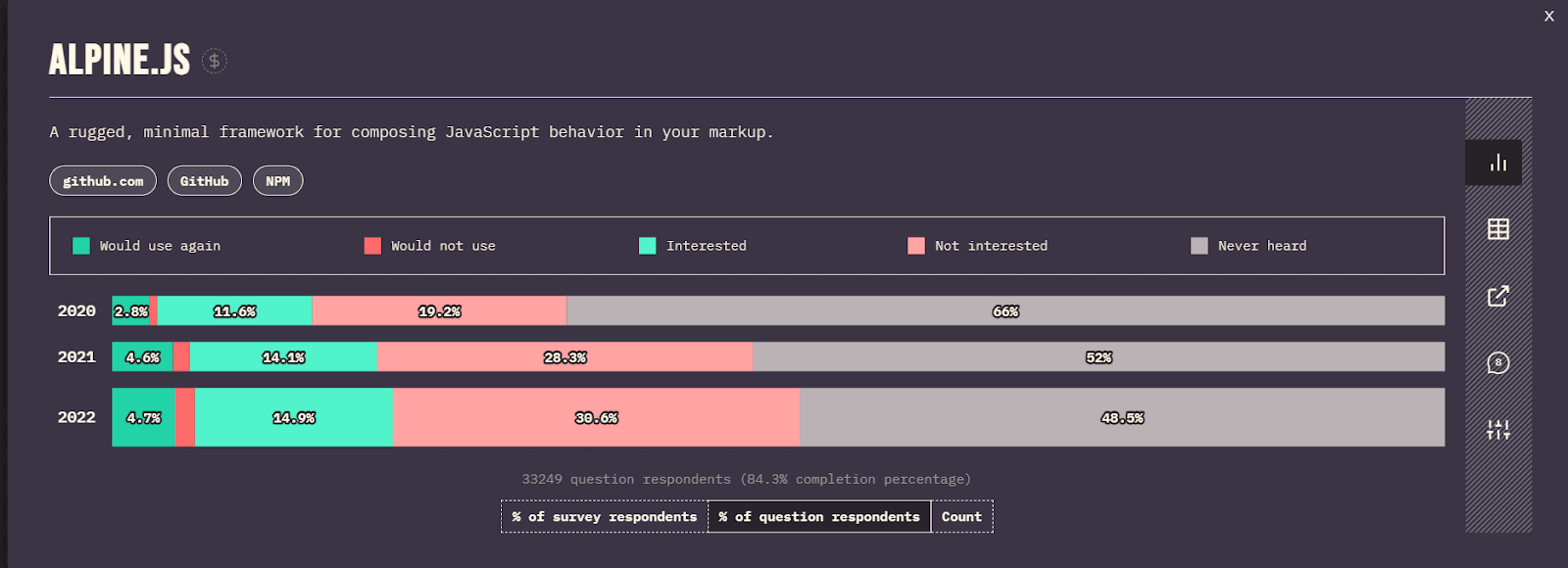This screenshot has height=568, width=1568.
Task: Select '% of survey respondents' option
Action: [604, 517]
